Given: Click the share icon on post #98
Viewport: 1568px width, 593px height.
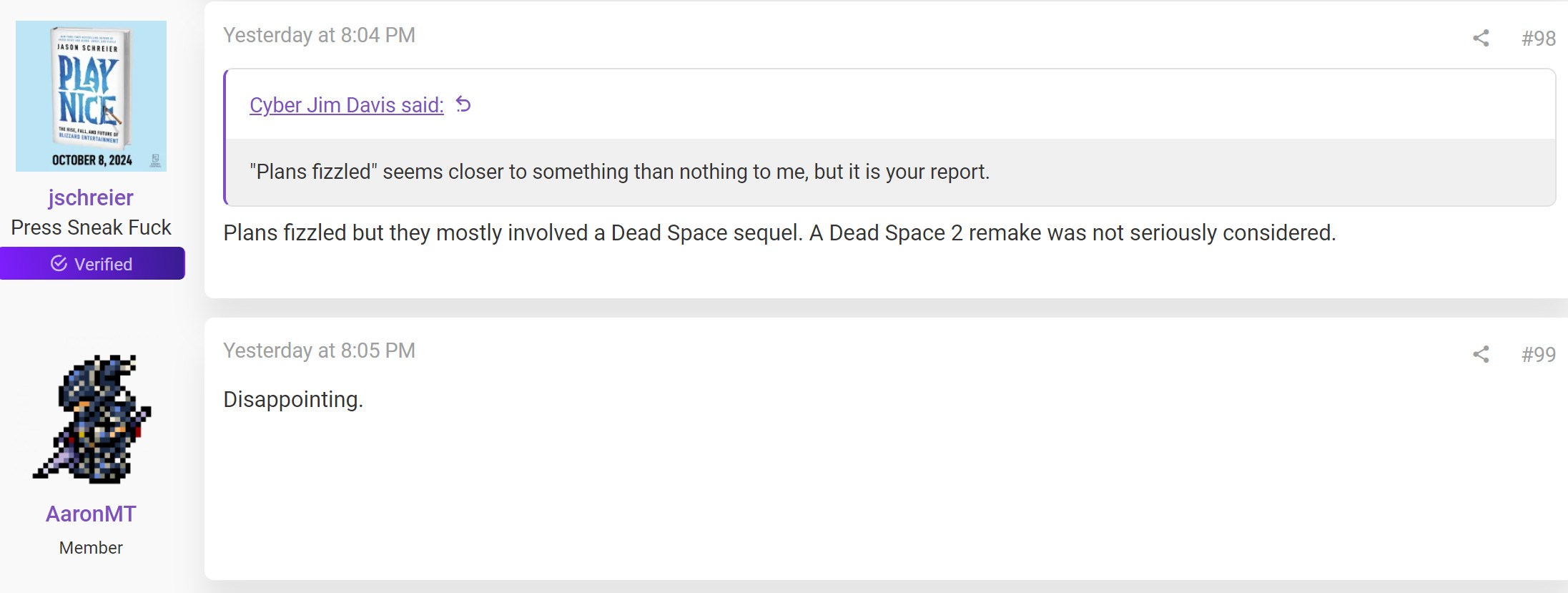Looking at the screenshot, I should click(x=1481, y=38).
